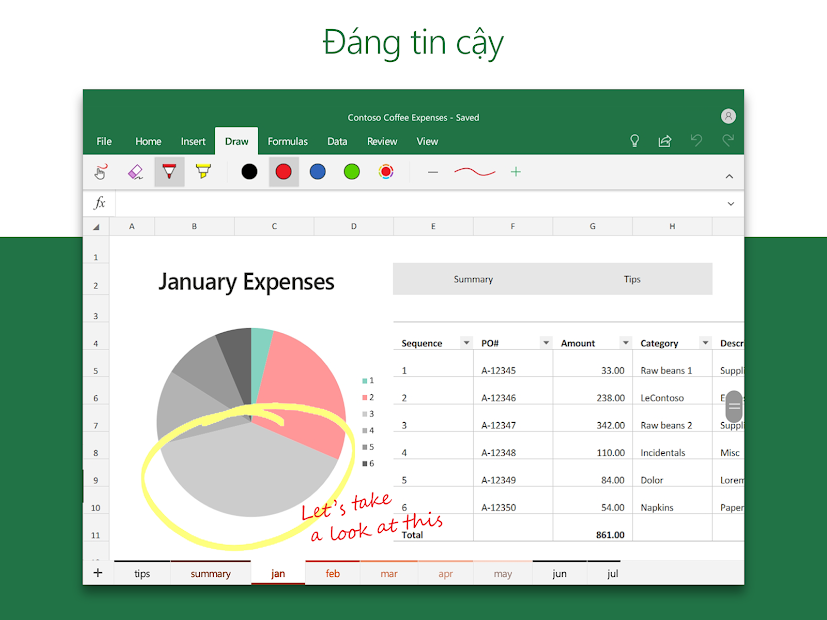This screenshot has height=620, width=827.
Task: Open Share via the share icon
Action: (x=664, y=141)
